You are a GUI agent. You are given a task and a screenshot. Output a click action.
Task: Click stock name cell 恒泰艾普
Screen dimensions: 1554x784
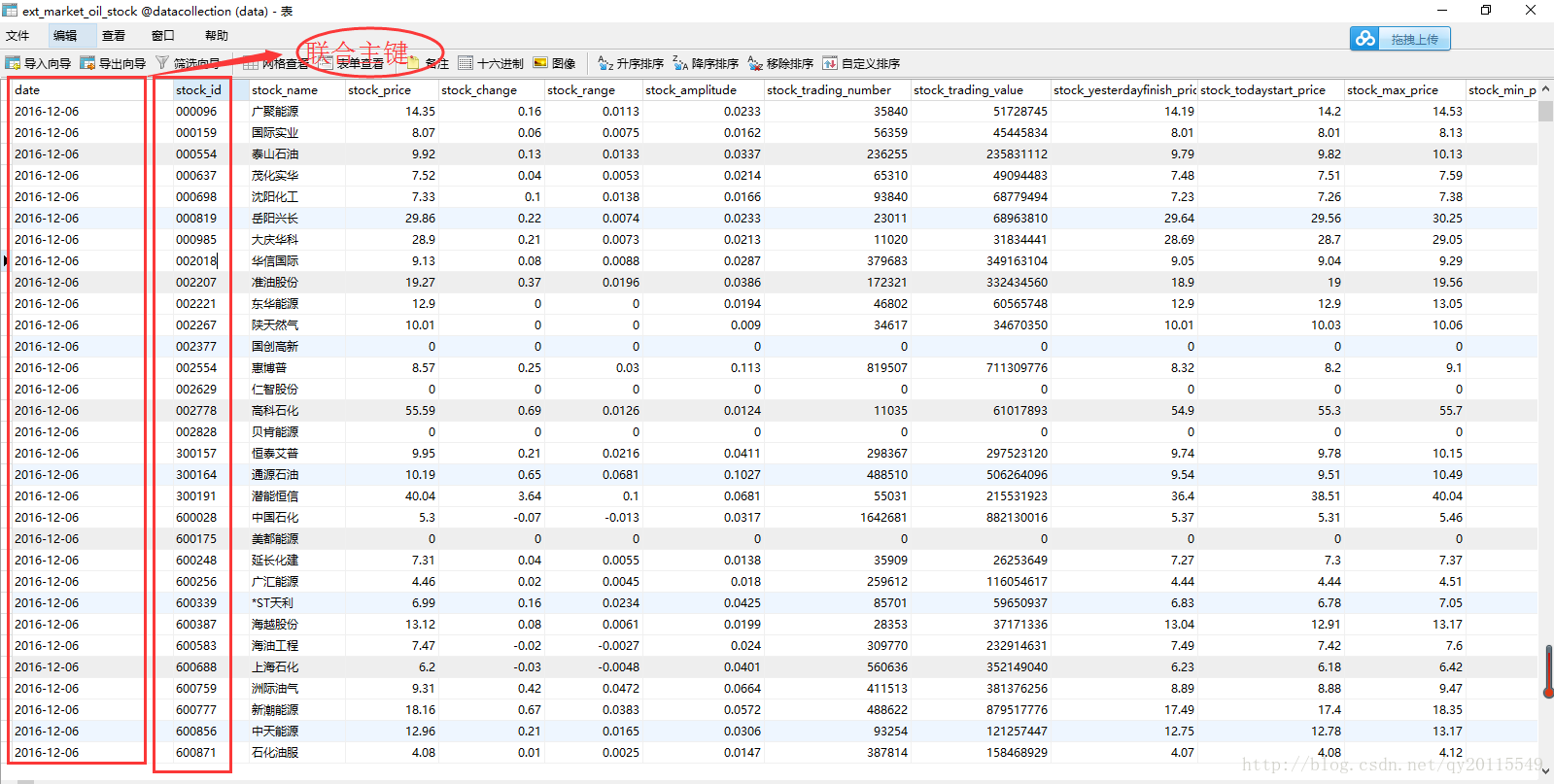[296, 453]
